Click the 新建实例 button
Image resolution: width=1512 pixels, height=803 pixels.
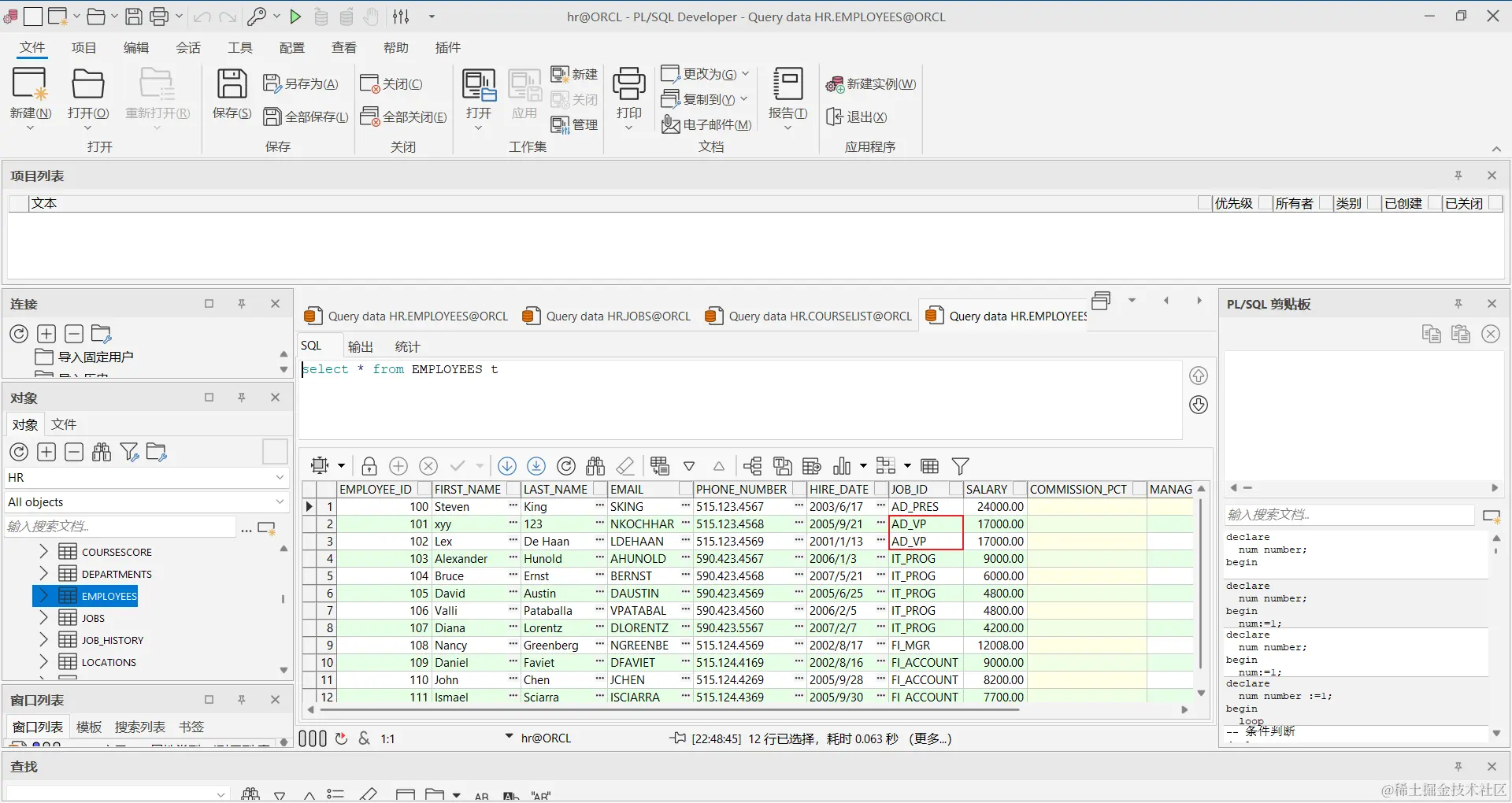point(870,84)
